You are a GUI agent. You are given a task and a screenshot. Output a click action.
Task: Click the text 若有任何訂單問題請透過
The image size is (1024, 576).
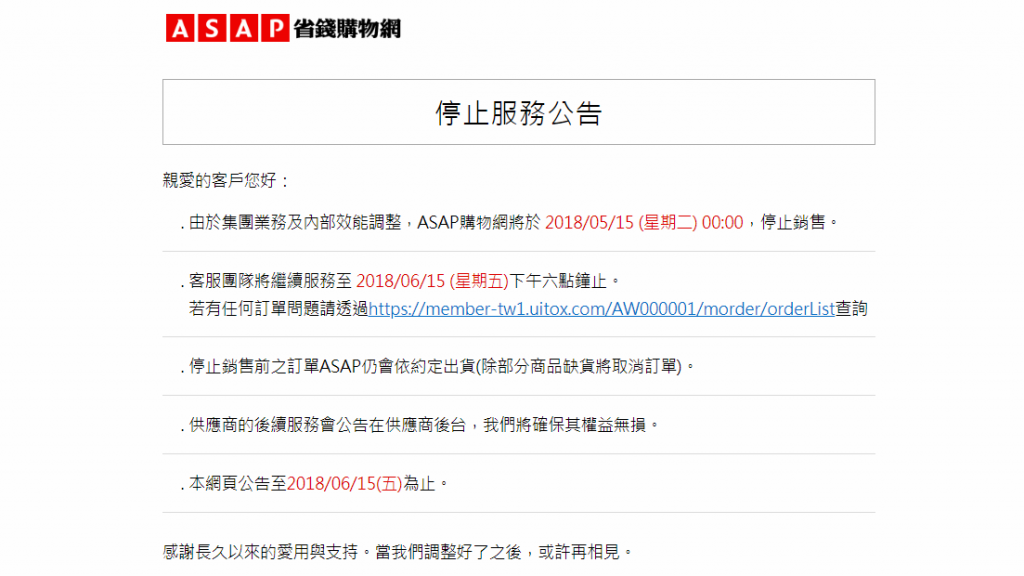coord(278,309)
